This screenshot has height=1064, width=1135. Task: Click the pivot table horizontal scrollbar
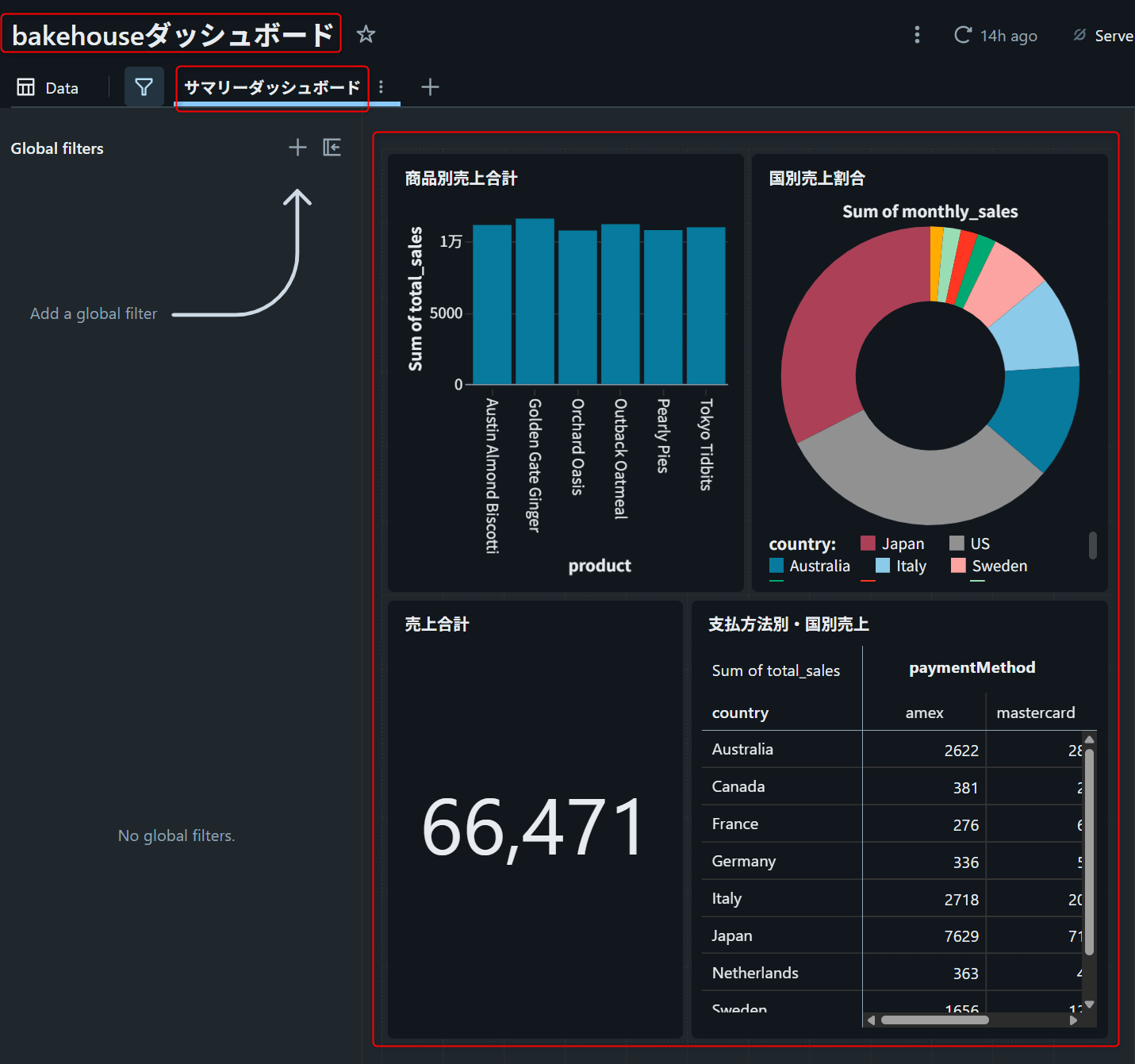coord(934,1020)
